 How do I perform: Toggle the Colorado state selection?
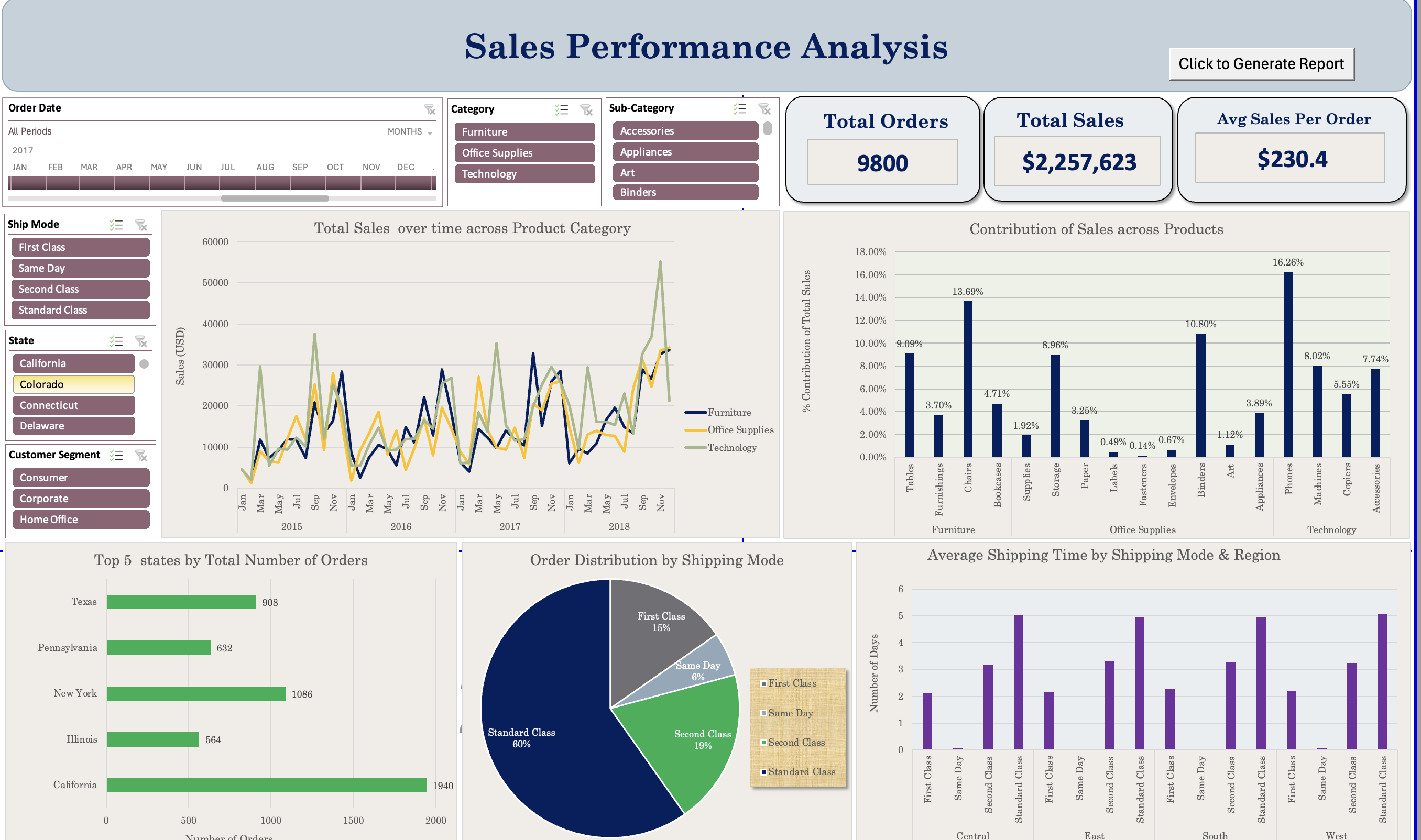pyautogui.click(x=74, y=384)
